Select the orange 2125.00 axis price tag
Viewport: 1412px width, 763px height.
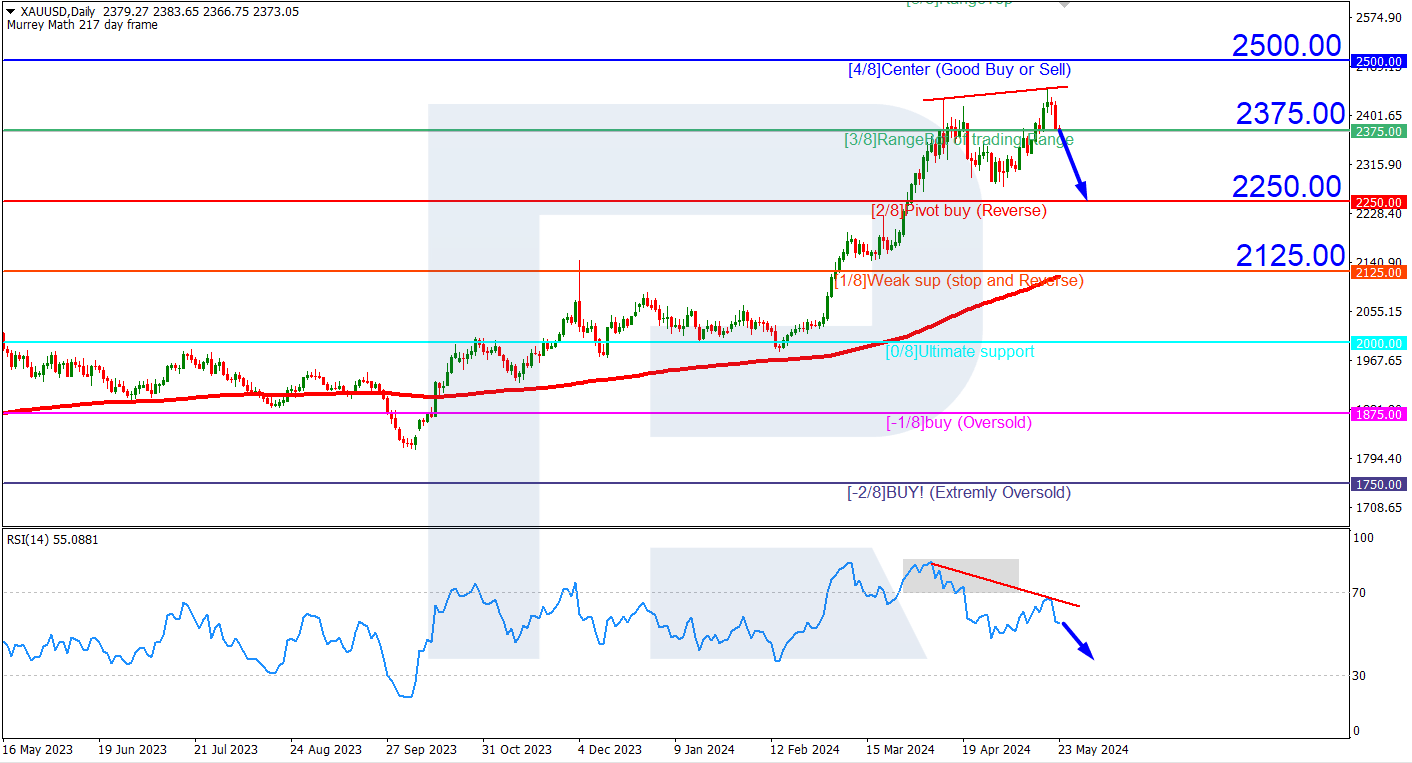tap(1378, 272)
